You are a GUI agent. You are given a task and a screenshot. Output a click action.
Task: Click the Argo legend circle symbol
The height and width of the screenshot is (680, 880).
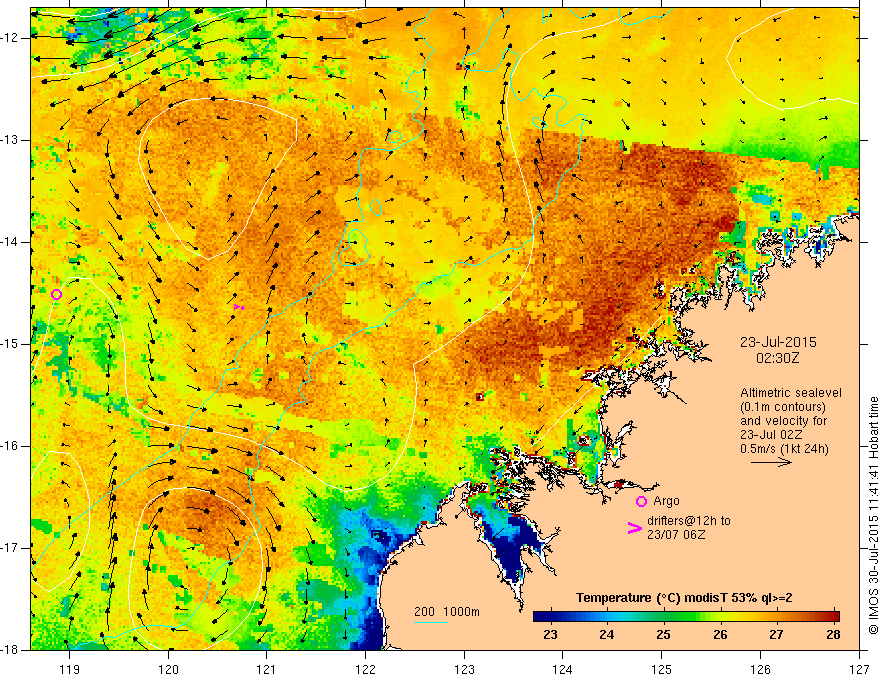click(641, 501)
